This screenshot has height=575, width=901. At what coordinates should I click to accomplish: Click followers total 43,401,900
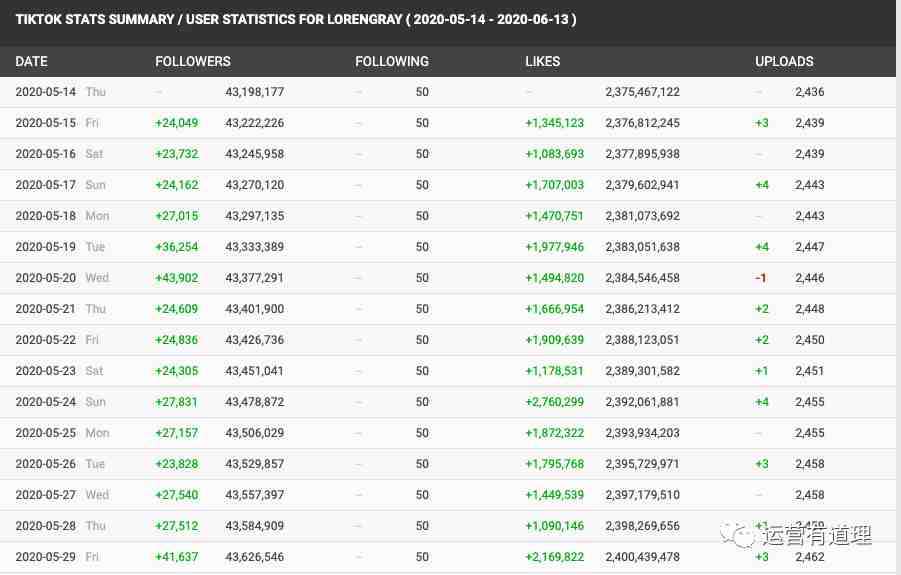click(255, 309)
